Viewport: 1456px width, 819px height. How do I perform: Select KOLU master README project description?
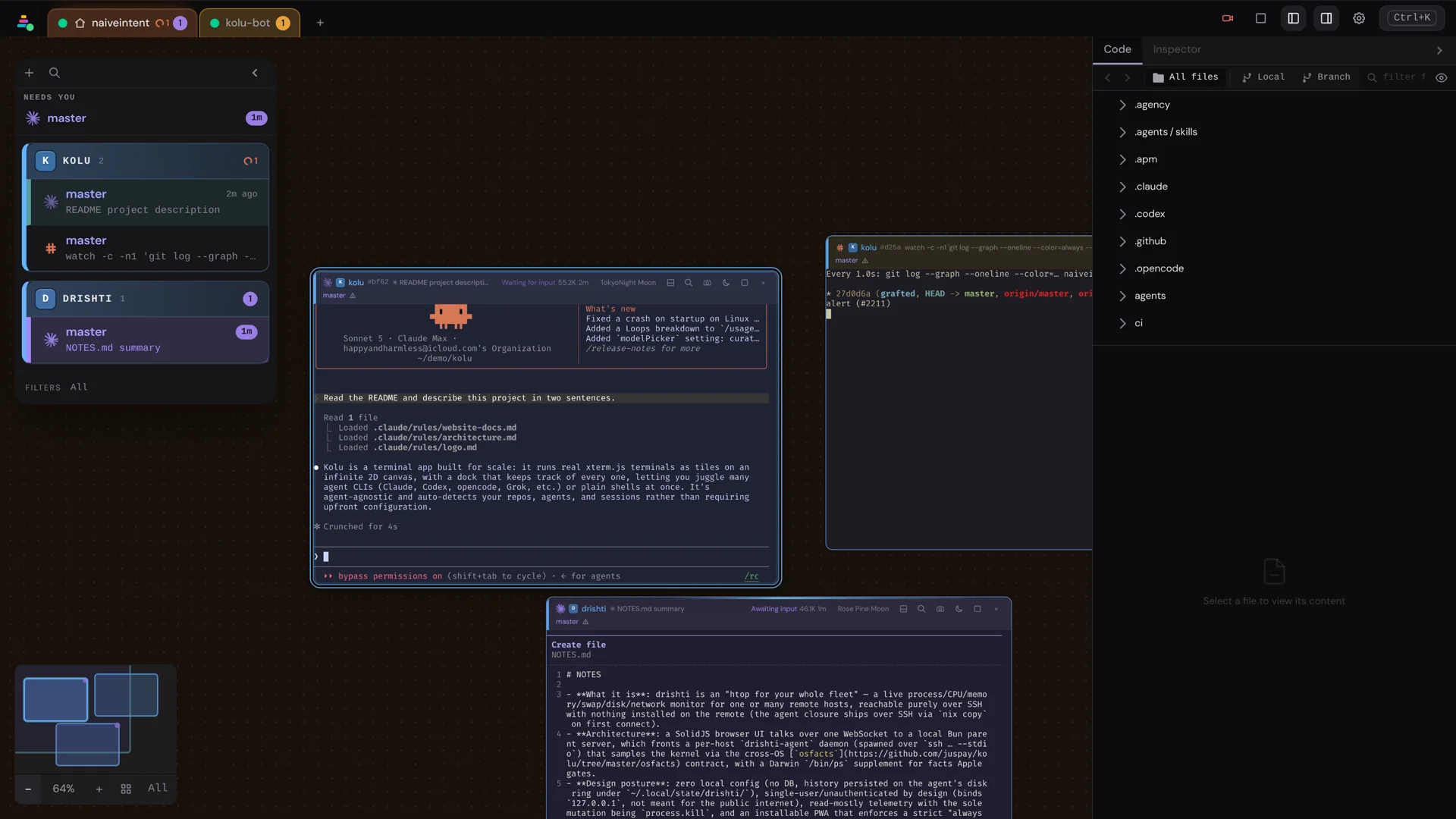click(x=149, y=202)
